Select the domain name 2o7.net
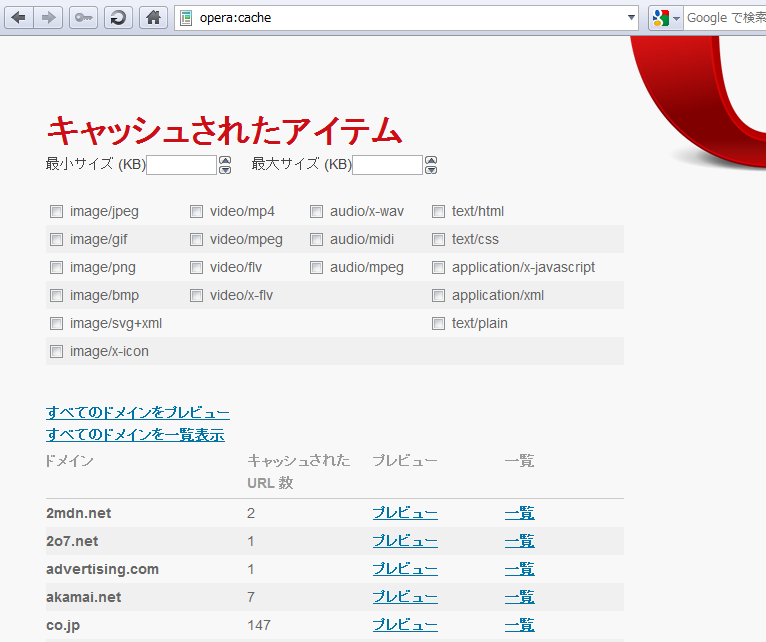Screen dimensions: 766x642 (x=72, y=541)
